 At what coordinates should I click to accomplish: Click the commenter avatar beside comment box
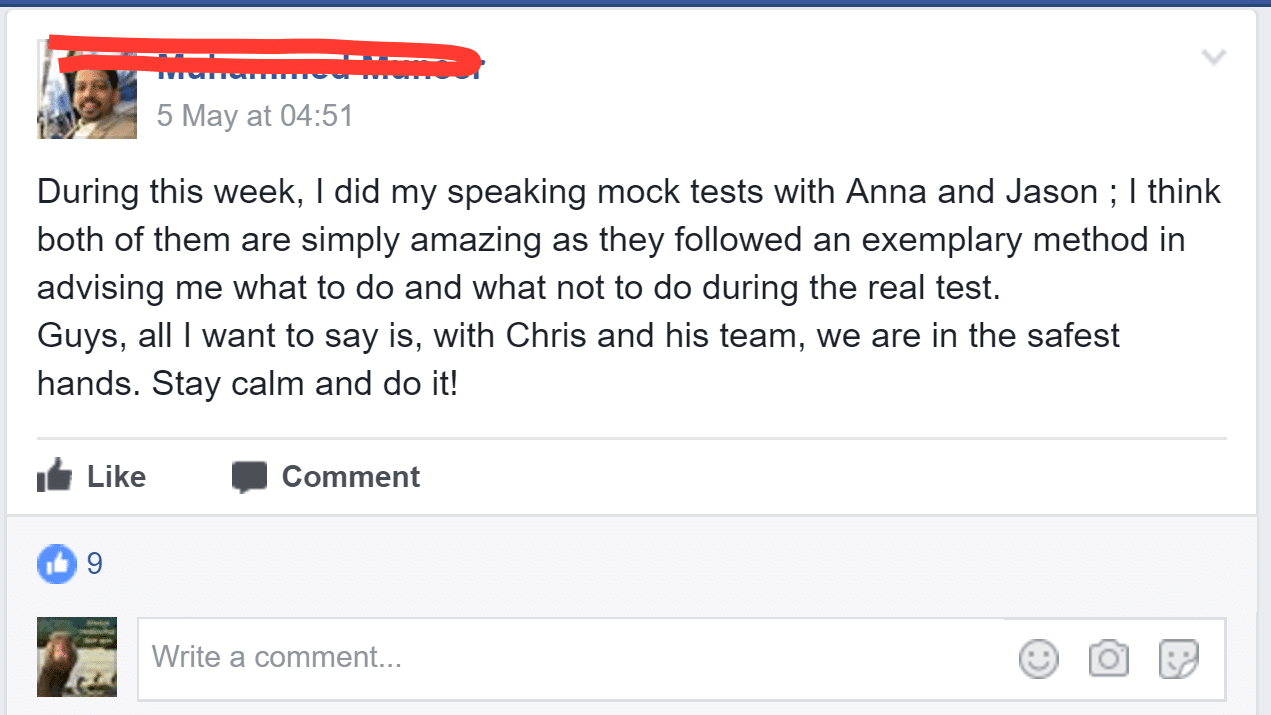pos(77,656)
